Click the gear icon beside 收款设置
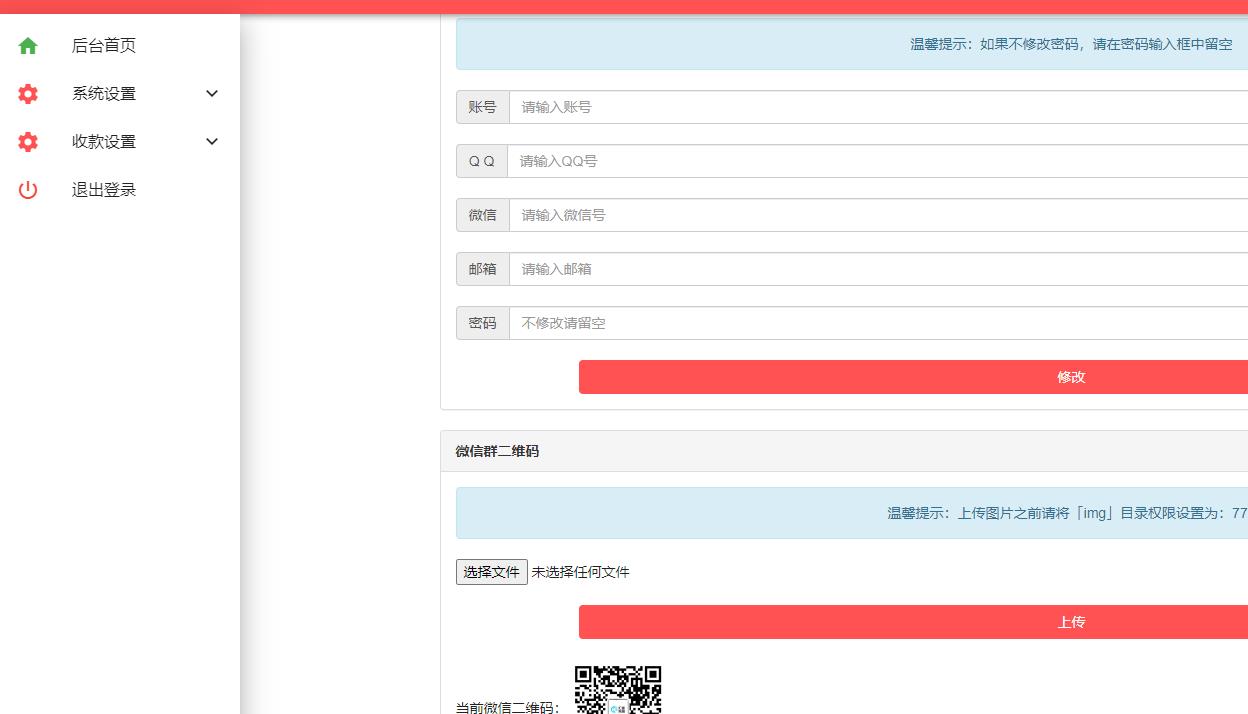The width and height of the screenshot is (1248, 714). (28, 142)
